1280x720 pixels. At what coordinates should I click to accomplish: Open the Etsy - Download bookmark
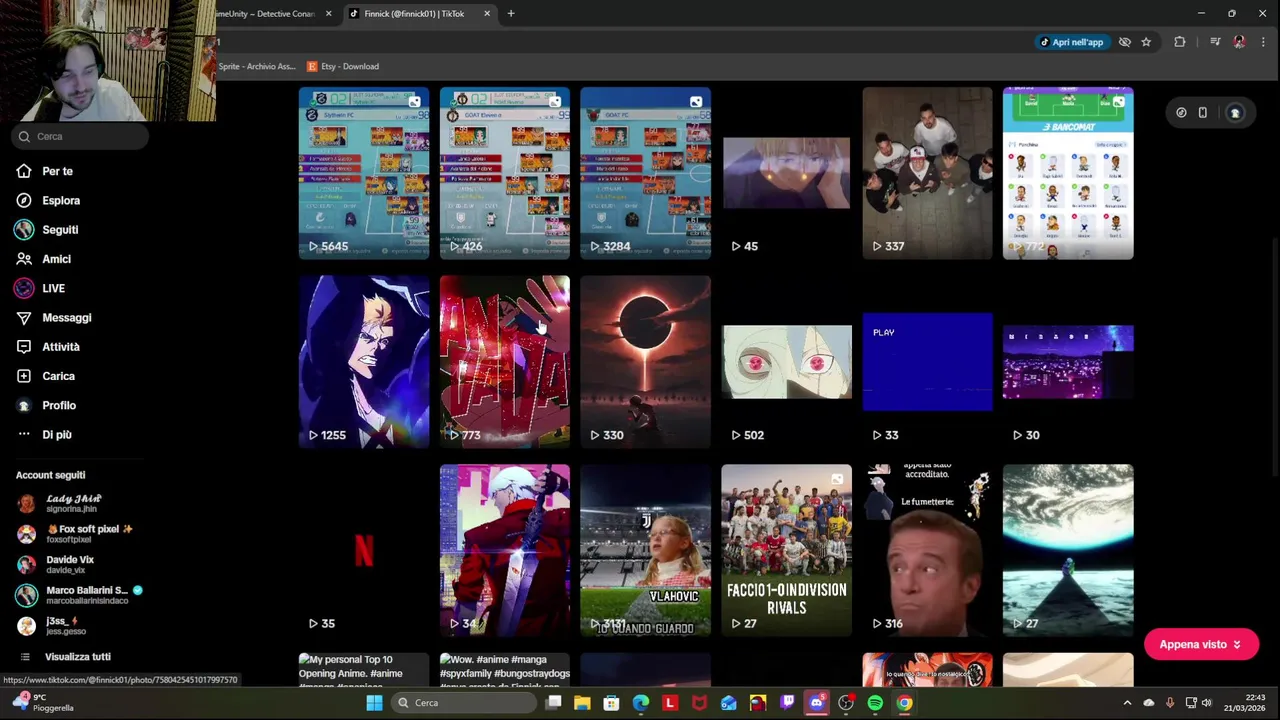click(343, 66)
